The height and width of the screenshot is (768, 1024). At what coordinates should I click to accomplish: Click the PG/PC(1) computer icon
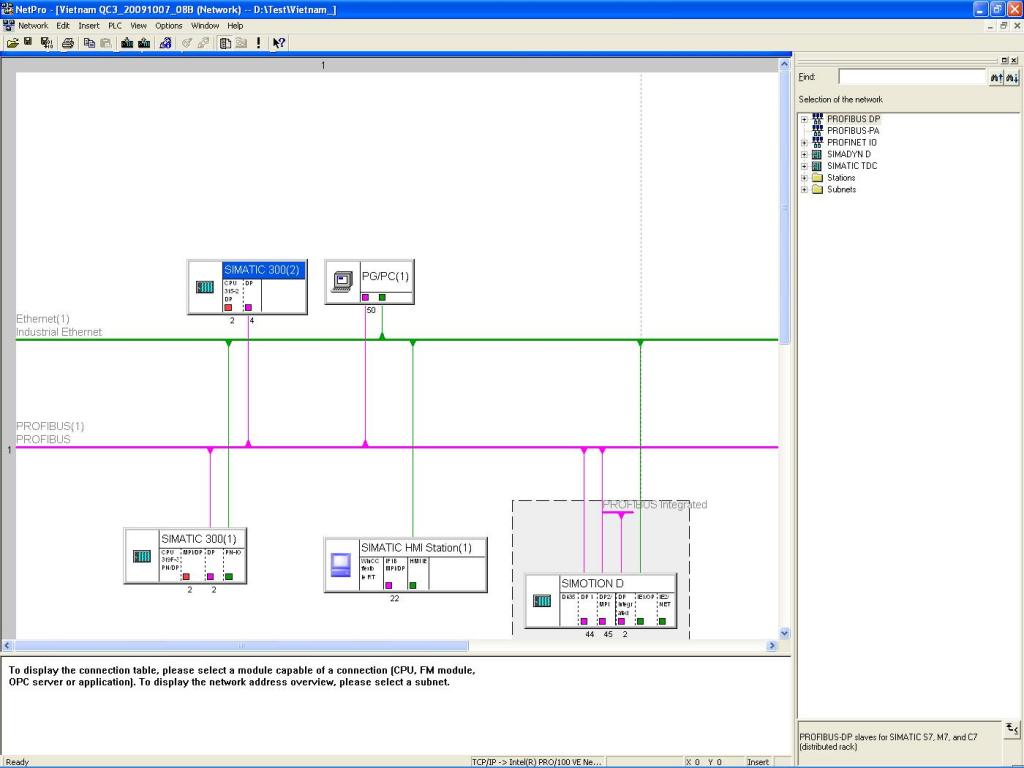pos(342,281)
